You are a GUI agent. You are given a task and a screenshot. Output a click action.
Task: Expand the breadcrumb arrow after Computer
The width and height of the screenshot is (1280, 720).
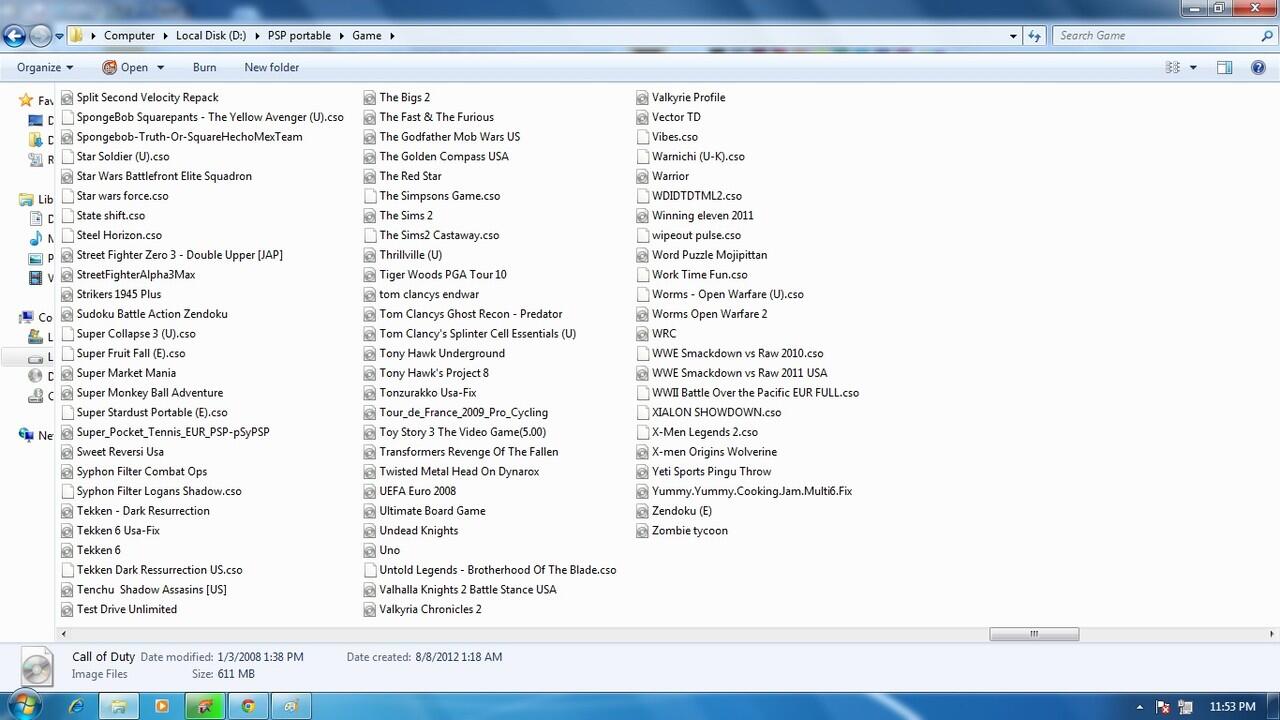tap(165, 36)
